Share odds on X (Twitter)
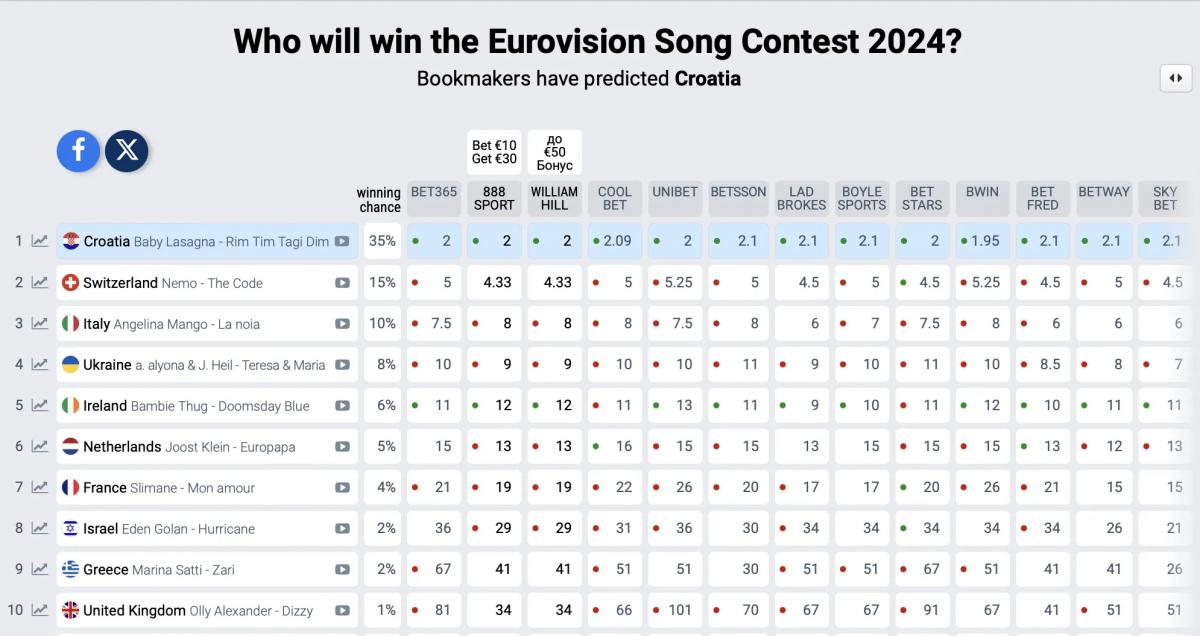1200x636 pixels. (127, 151)
